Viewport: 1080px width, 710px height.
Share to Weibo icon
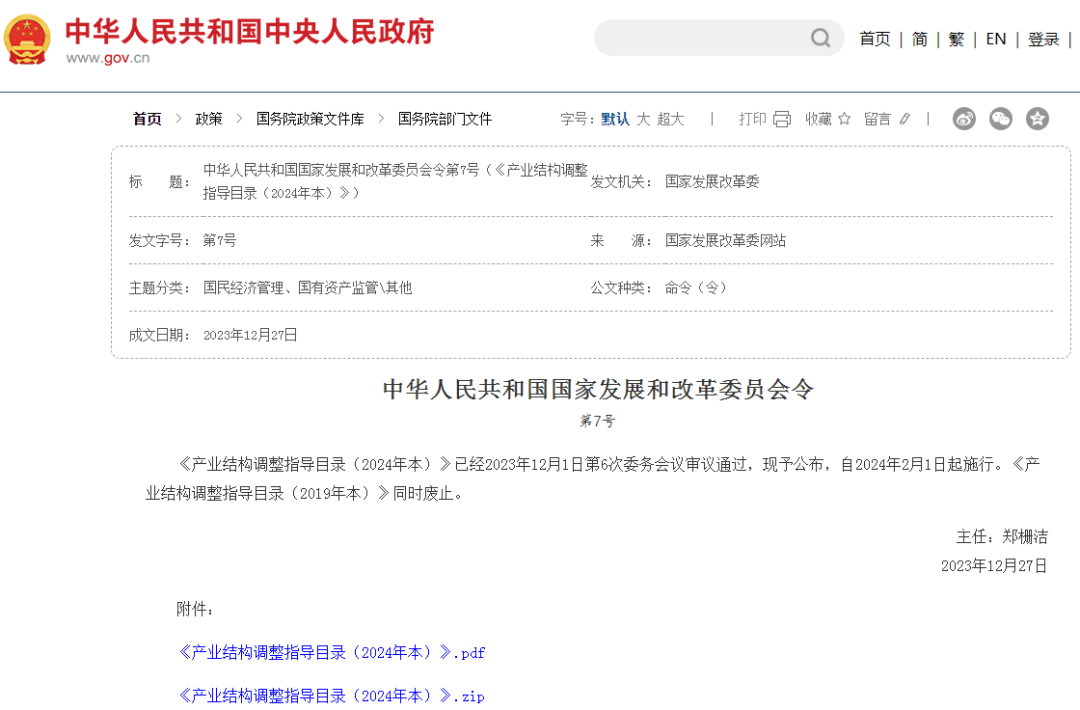963,119
